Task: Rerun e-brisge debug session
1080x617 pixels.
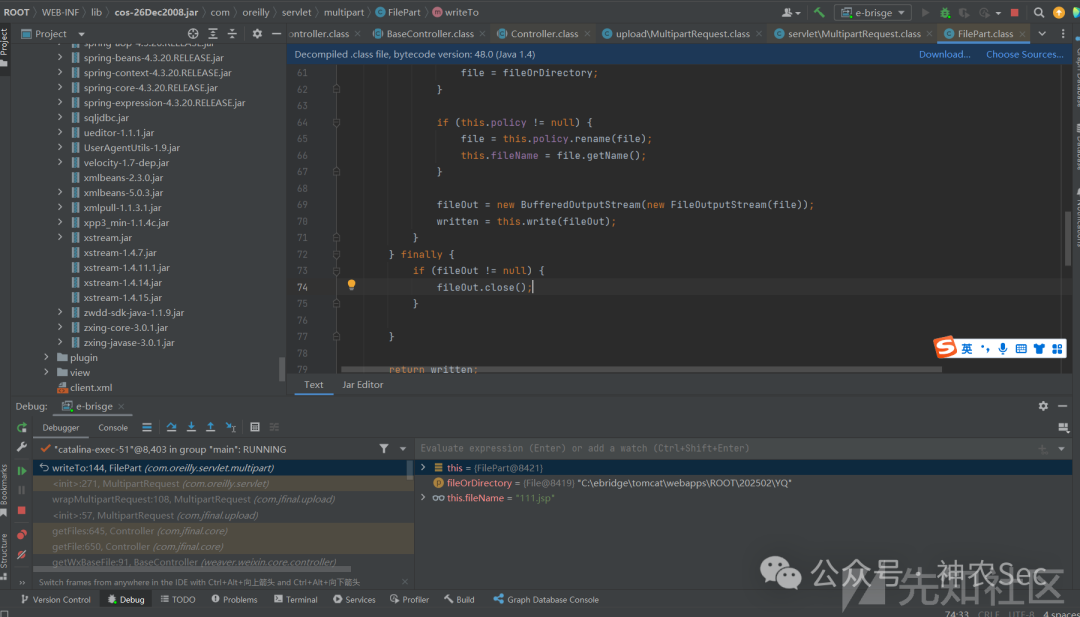Action: click(22, 428)
